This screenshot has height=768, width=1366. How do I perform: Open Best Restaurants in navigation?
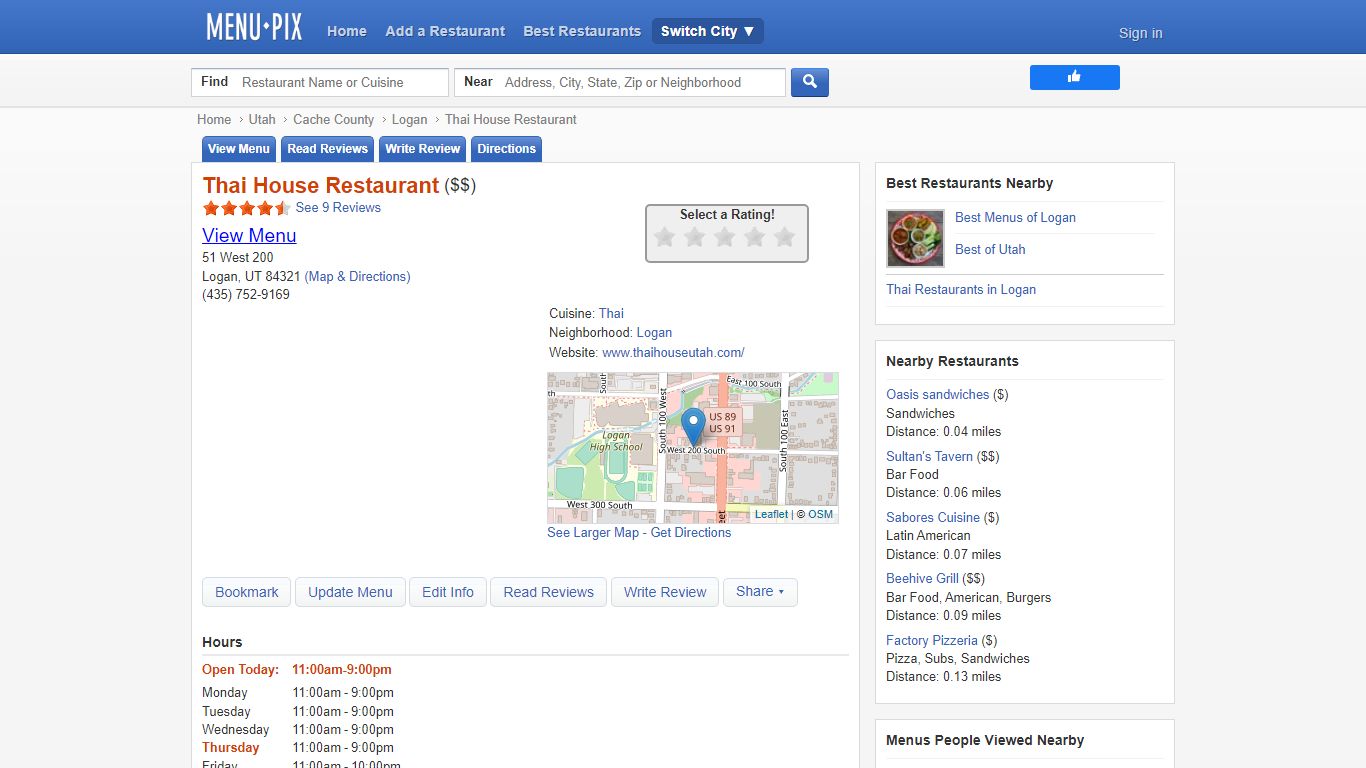[582, 31]
